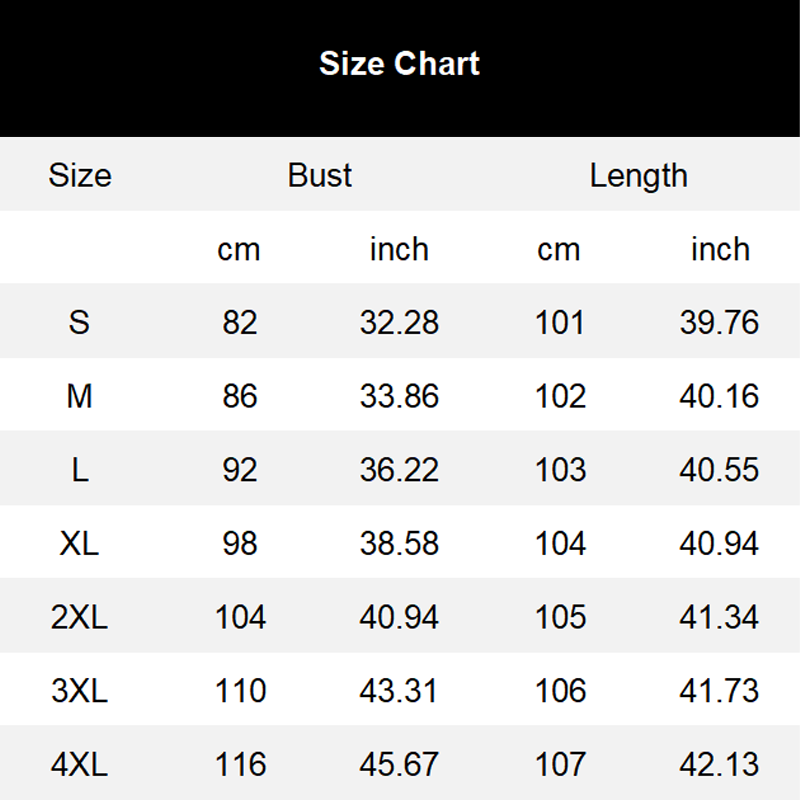Select the 86 cm bust value
800x800 pixels.
240,396
